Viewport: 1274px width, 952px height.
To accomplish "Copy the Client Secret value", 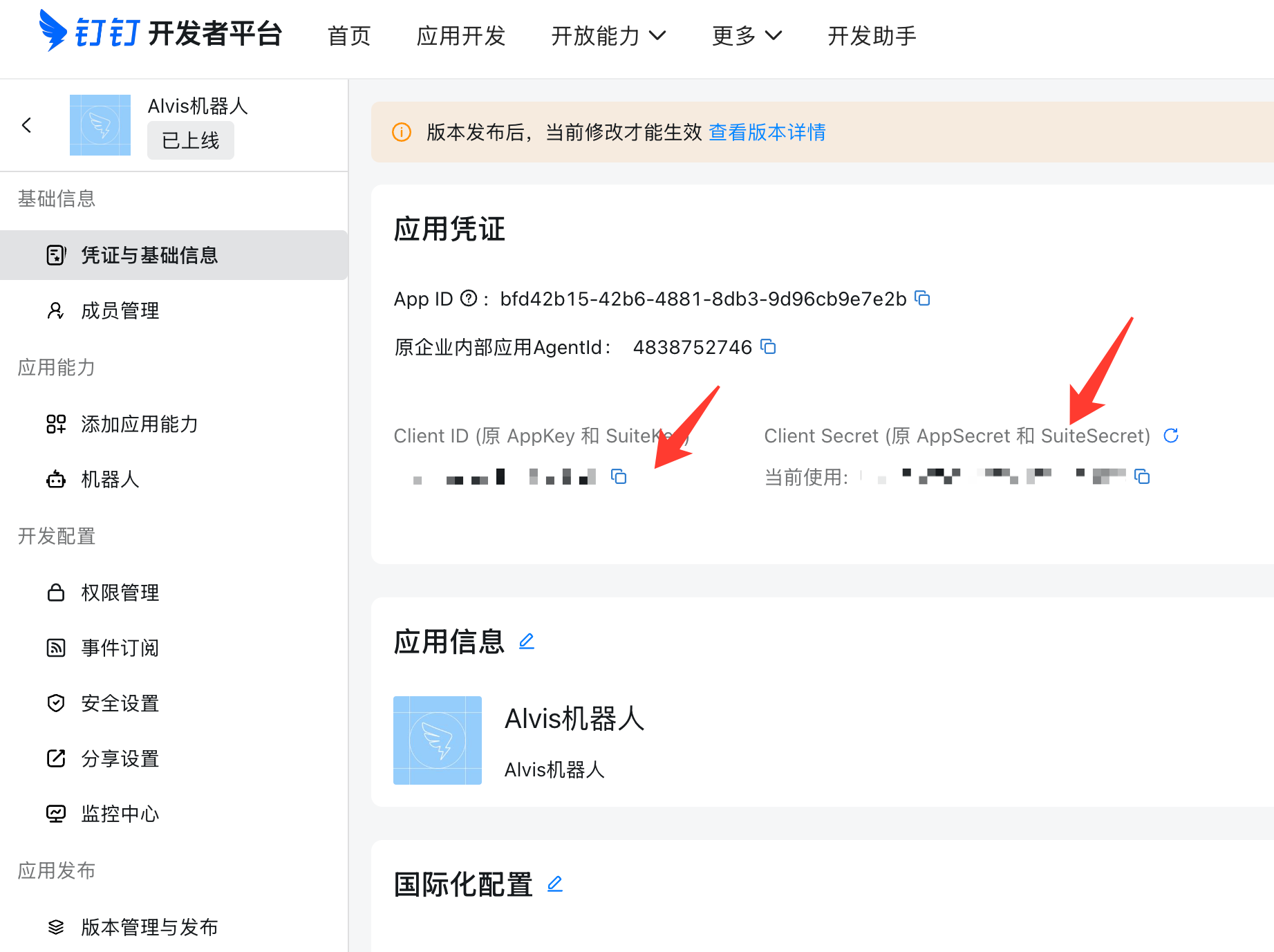I will [1142, 476].
